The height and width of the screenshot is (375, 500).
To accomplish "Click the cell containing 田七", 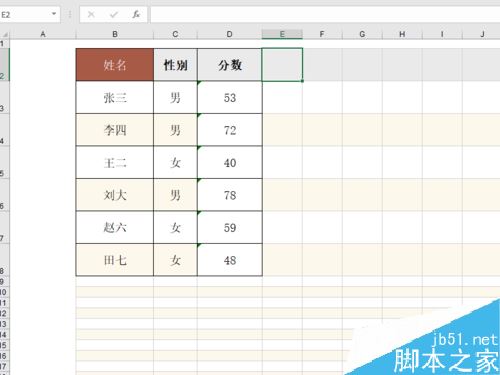I will 115,260.
